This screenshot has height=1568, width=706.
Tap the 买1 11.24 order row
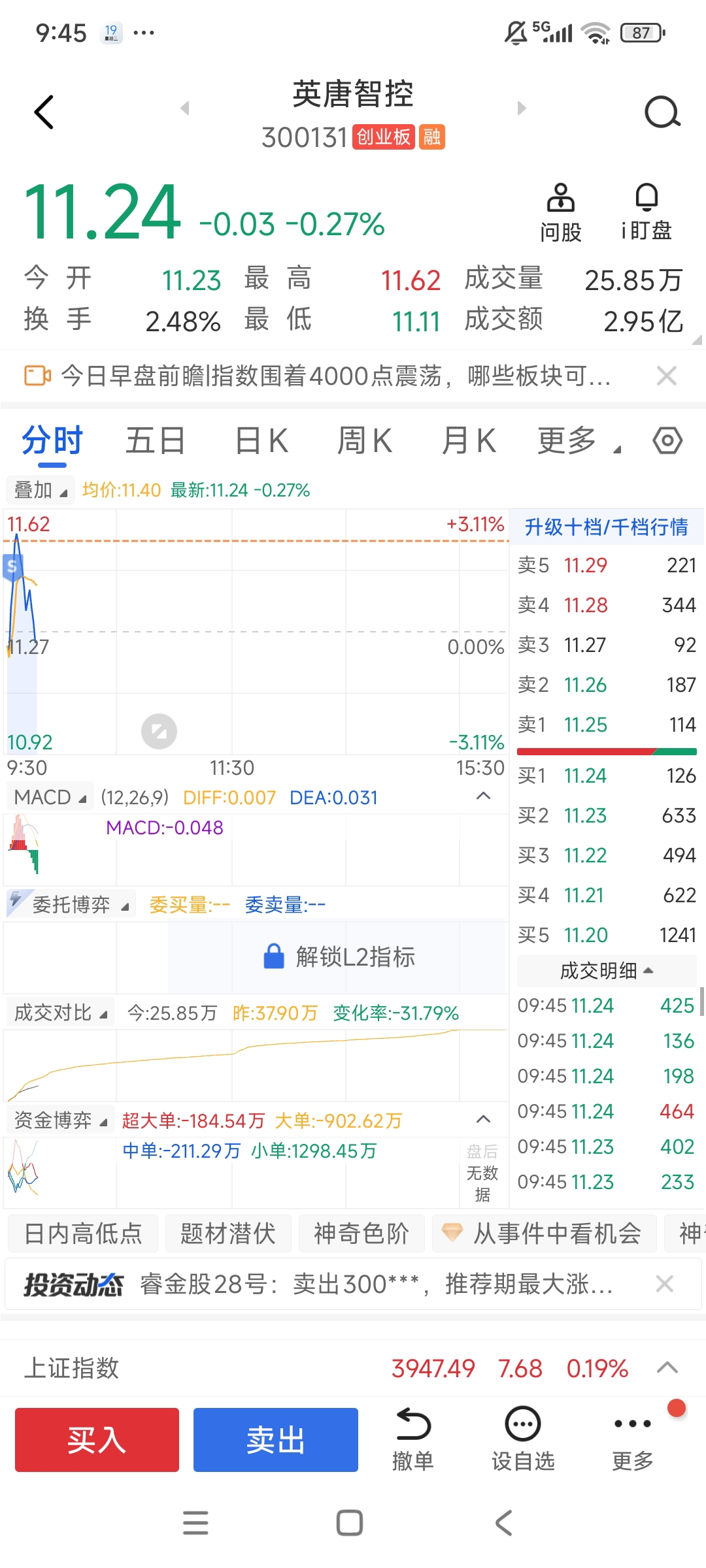click(607, 776)
